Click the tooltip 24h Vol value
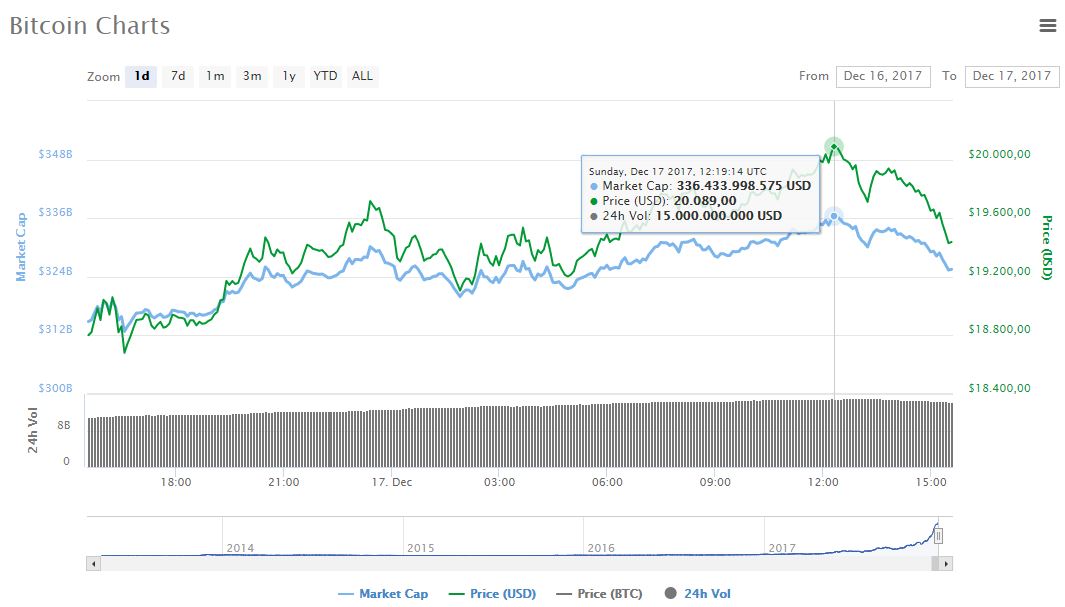Viewport: 1065px width, 607px height. click(x=719, y=216)
